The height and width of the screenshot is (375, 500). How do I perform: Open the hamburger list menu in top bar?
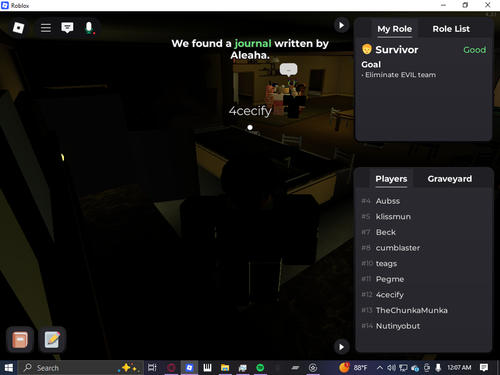(46, 28)
